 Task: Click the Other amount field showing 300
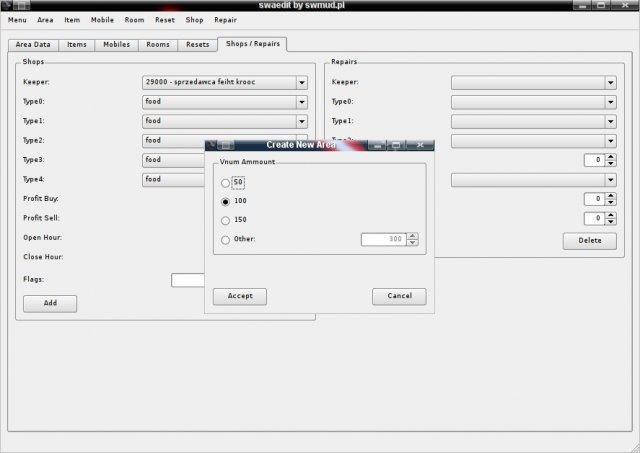pyautogui.click(x=384, y=239)
